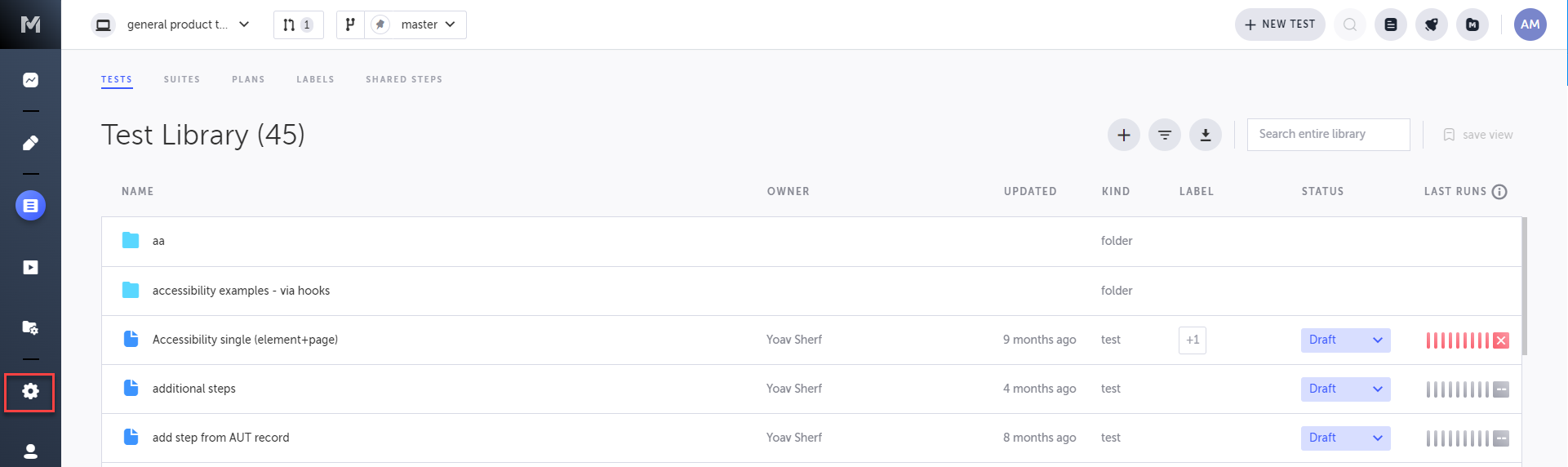Switch to the Shared Steps tab

click(403, 79)
